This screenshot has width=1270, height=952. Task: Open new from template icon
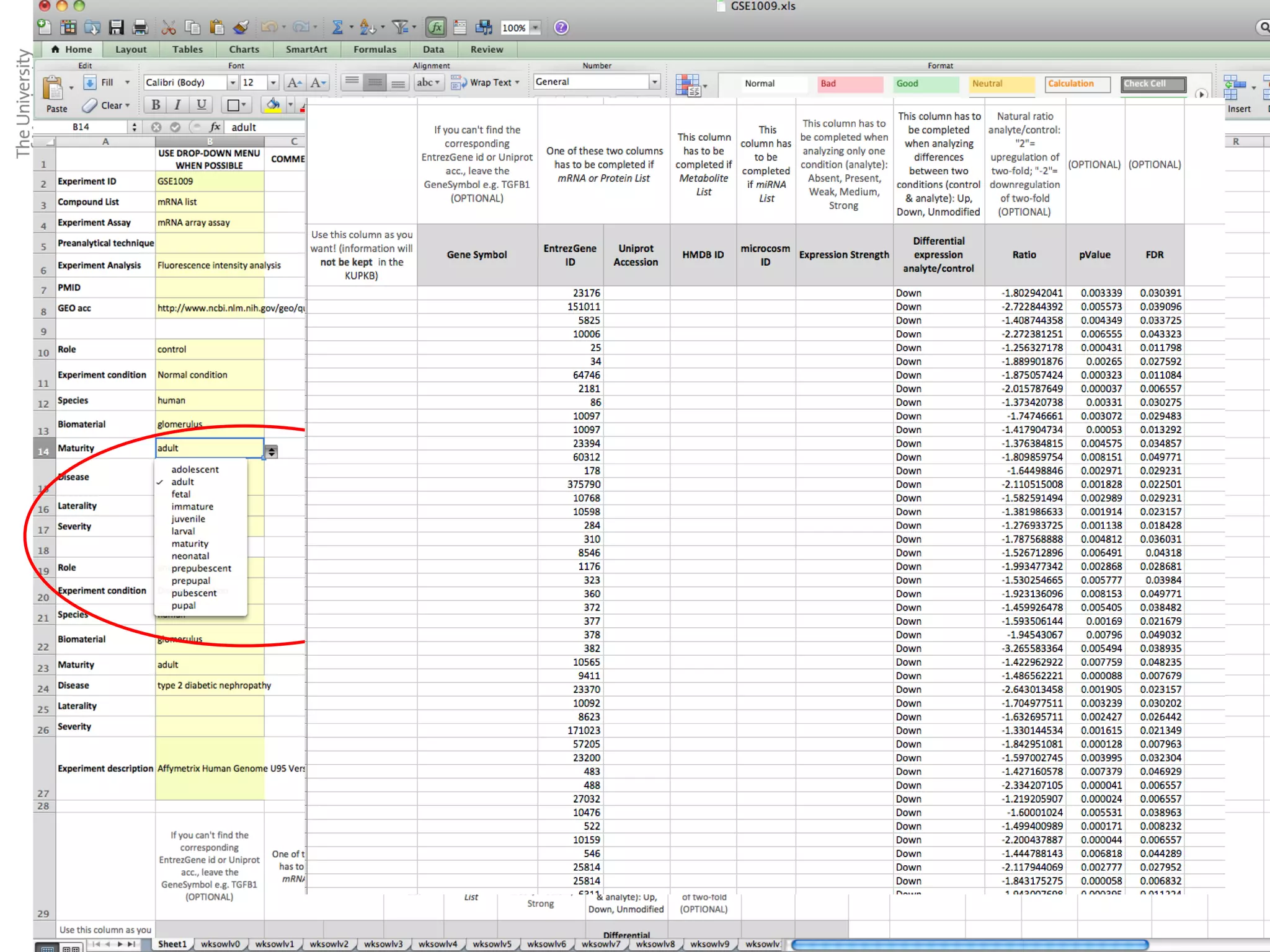tap(68, 27)
